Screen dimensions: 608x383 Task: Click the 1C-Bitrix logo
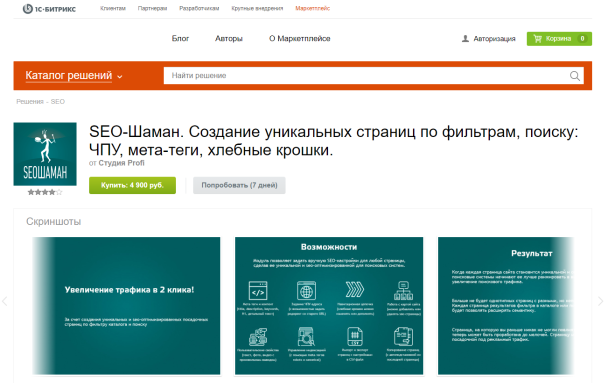pos(49,9)
